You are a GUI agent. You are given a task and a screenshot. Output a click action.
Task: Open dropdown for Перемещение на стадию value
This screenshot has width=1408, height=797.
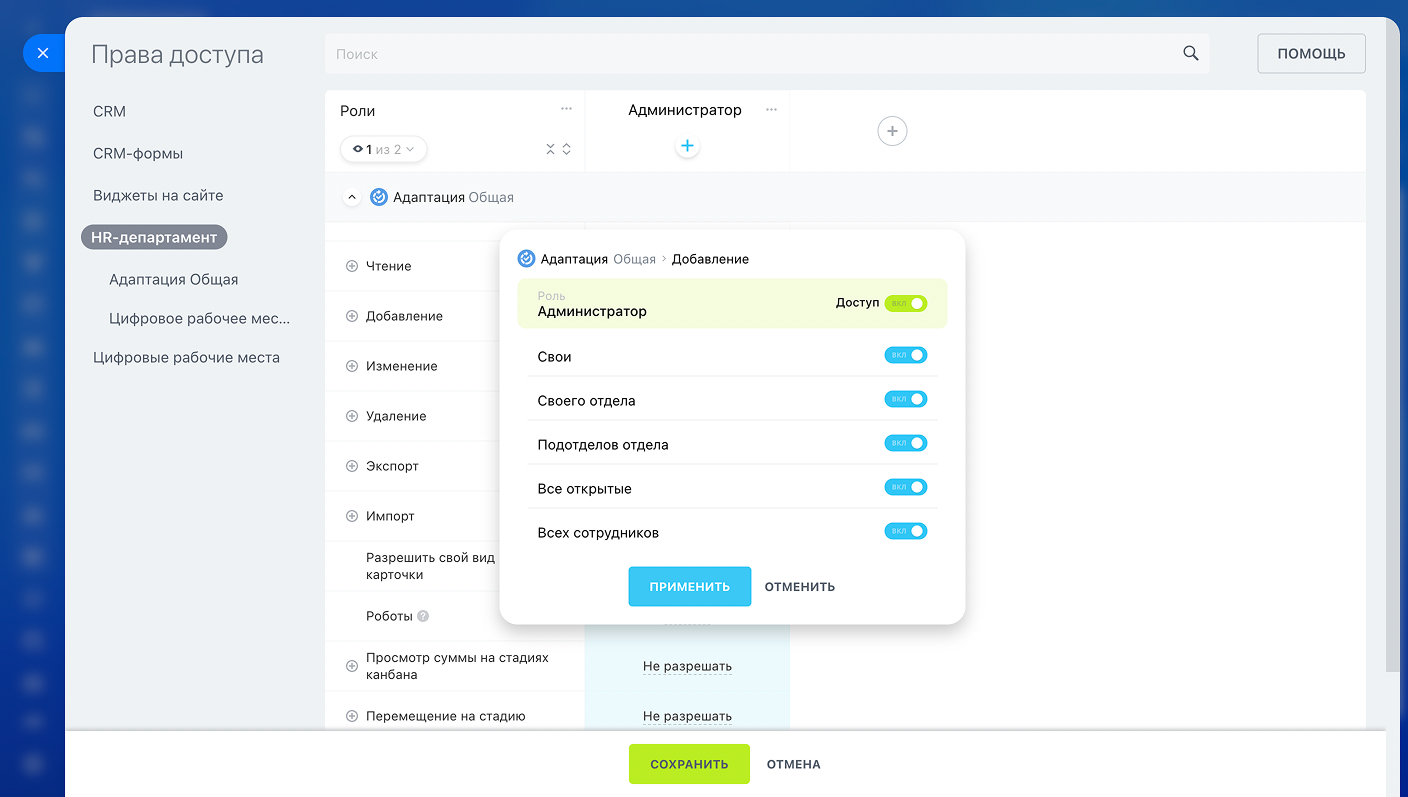pyautogui.click(x=687, y=716)
